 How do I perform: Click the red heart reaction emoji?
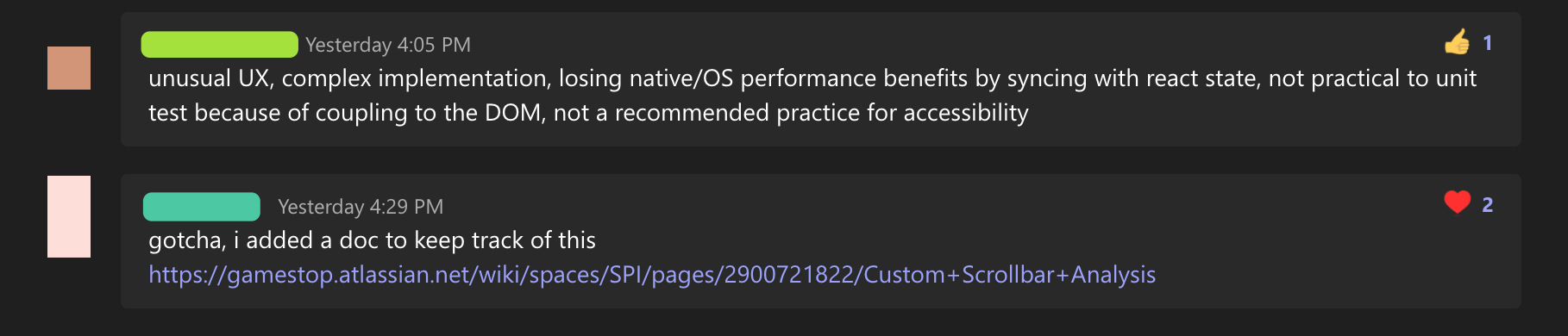(x=1458, y=202)
